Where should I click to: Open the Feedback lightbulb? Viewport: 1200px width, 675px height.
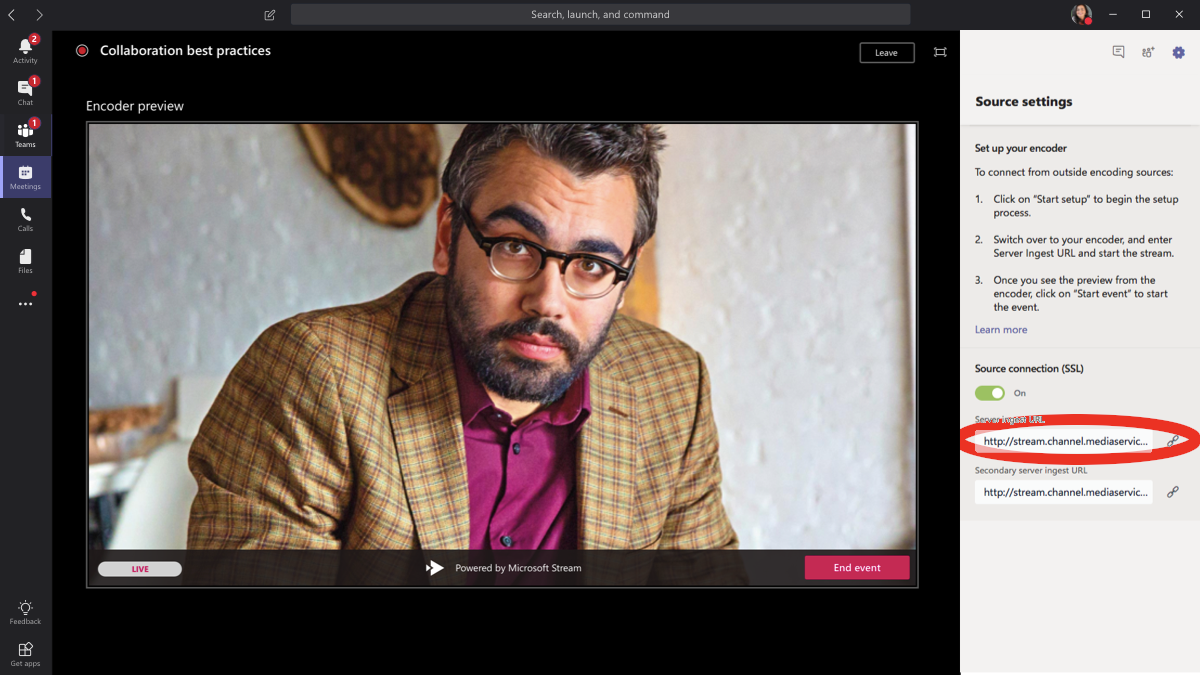click(x=25, y=612)
